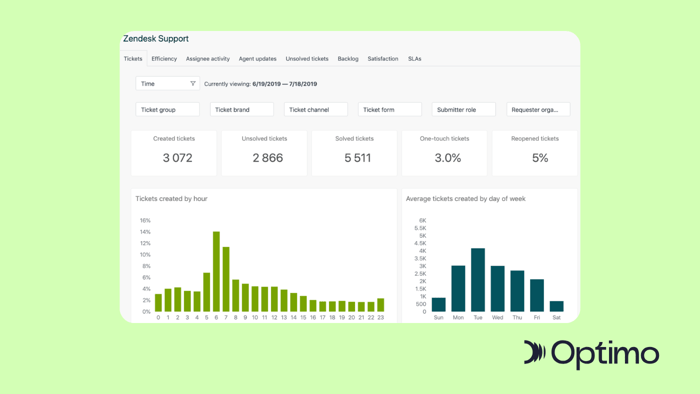
Task: Select the Tue bar in weekday chart
Action: 478,280
